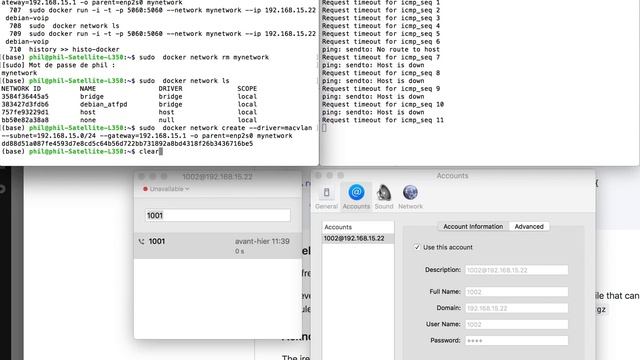Click the NETWORK ID column header text
The width and height of the screenshot is (640, 360).
(x=21, y=89)
